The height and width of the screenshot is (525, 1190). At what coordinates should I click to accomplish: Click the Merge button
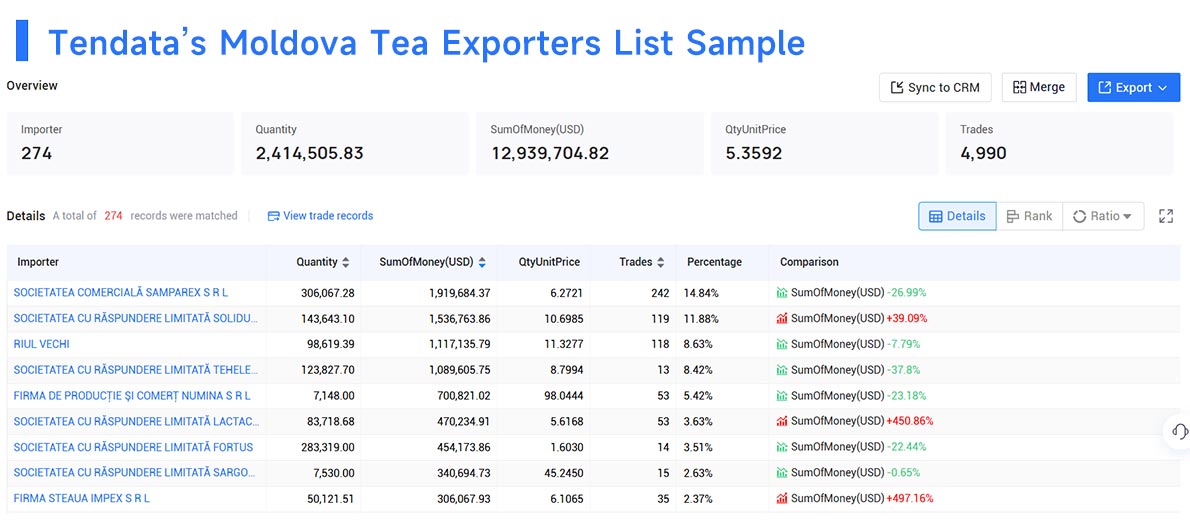tap(1039, 87)
